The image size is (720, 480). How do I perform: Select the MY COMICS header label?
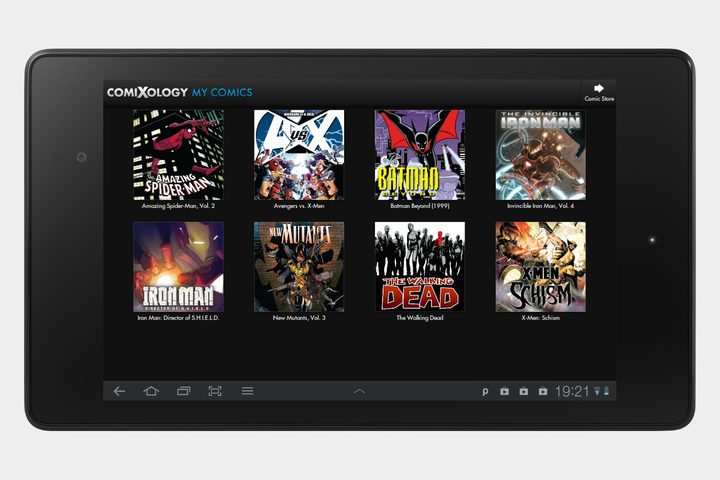222,92
